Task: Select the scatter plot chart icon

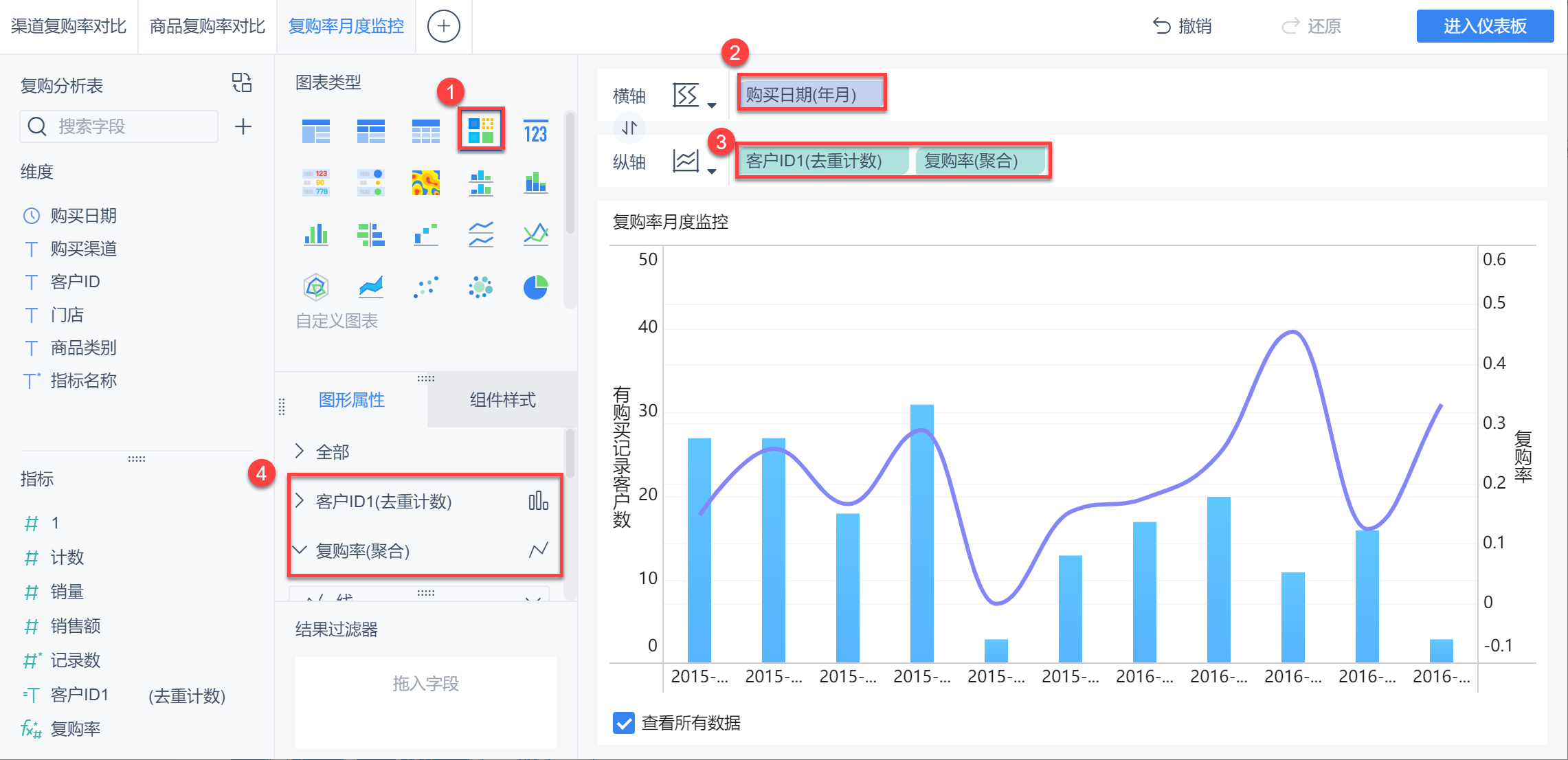Action: point(425,287)
